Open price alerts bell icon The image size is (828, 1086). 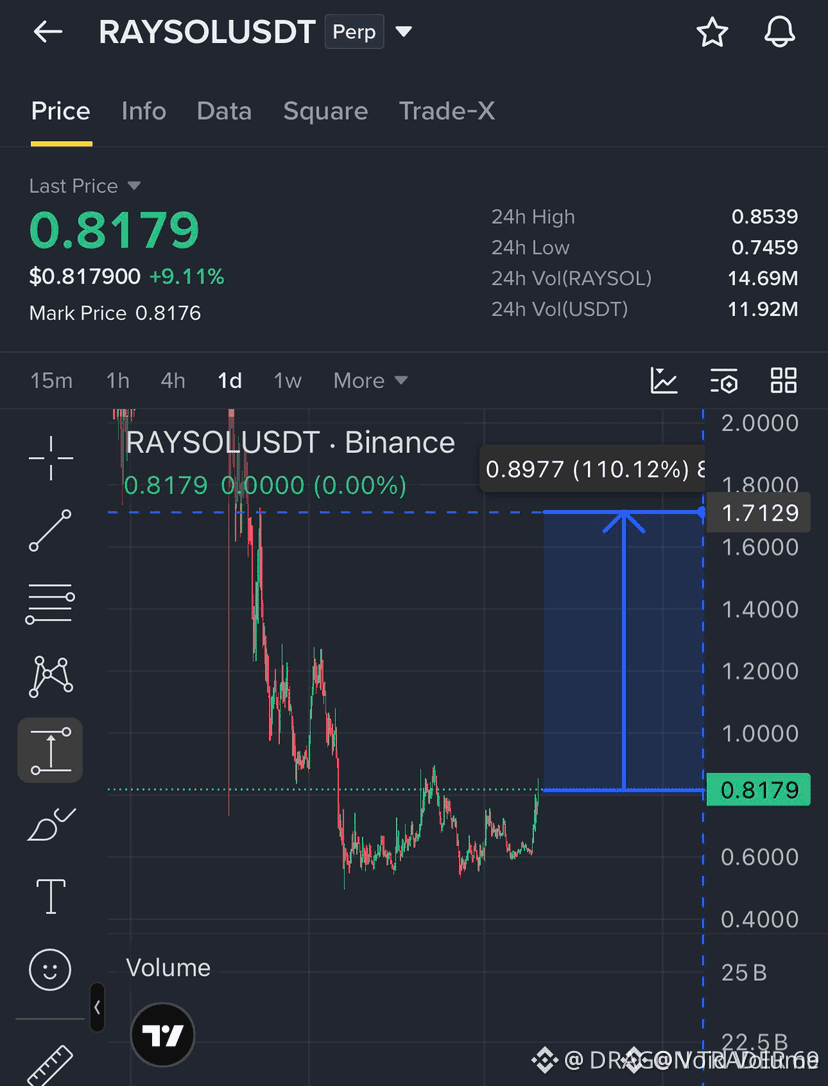(x=779, y=33)
